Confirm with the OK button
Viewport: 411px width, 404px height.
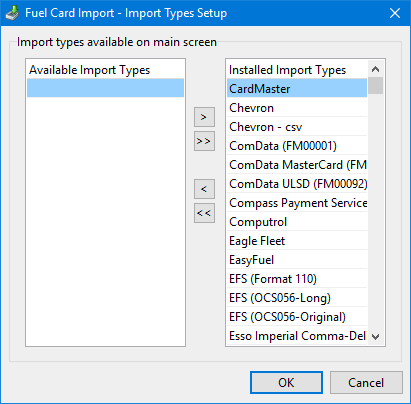tap(286, 383)
